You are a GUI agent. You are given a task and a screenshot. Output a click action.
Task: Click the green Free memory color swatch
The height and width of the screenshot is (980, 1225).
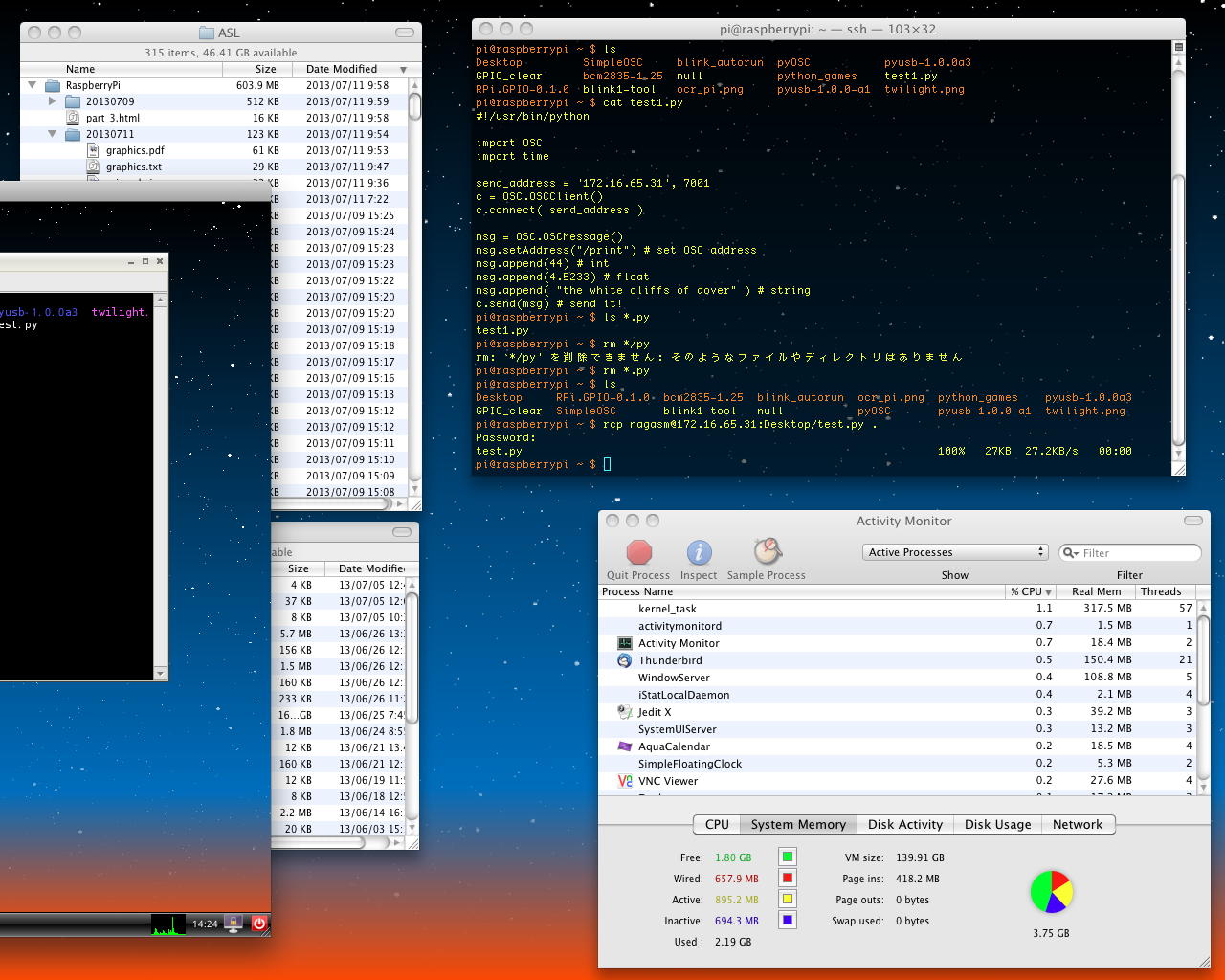click(788, 857)
